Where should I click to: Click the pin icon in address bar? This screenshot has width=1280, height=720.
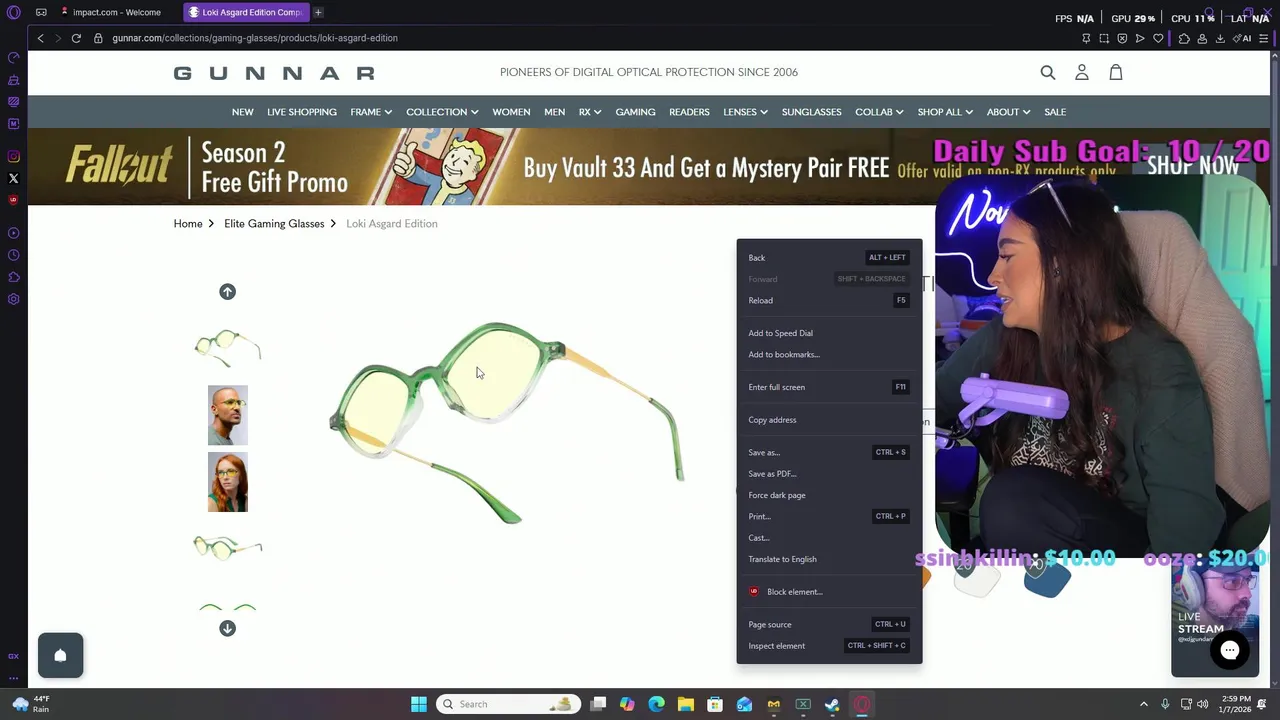pos(1086,38)
